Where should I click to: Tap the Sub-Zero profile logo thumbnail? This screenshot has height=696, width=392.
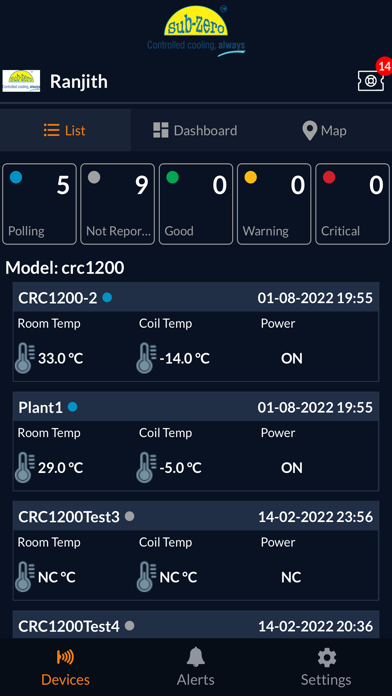click(21, 81)
